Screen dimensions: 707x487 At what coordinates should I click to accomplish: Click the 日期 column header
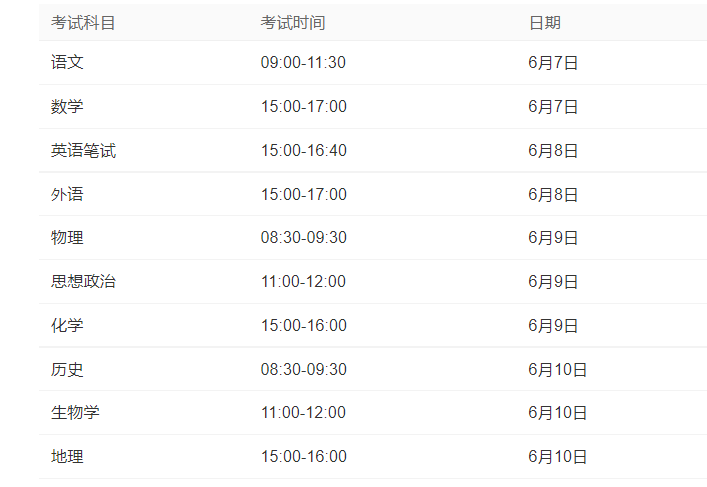tap(544, 23)
